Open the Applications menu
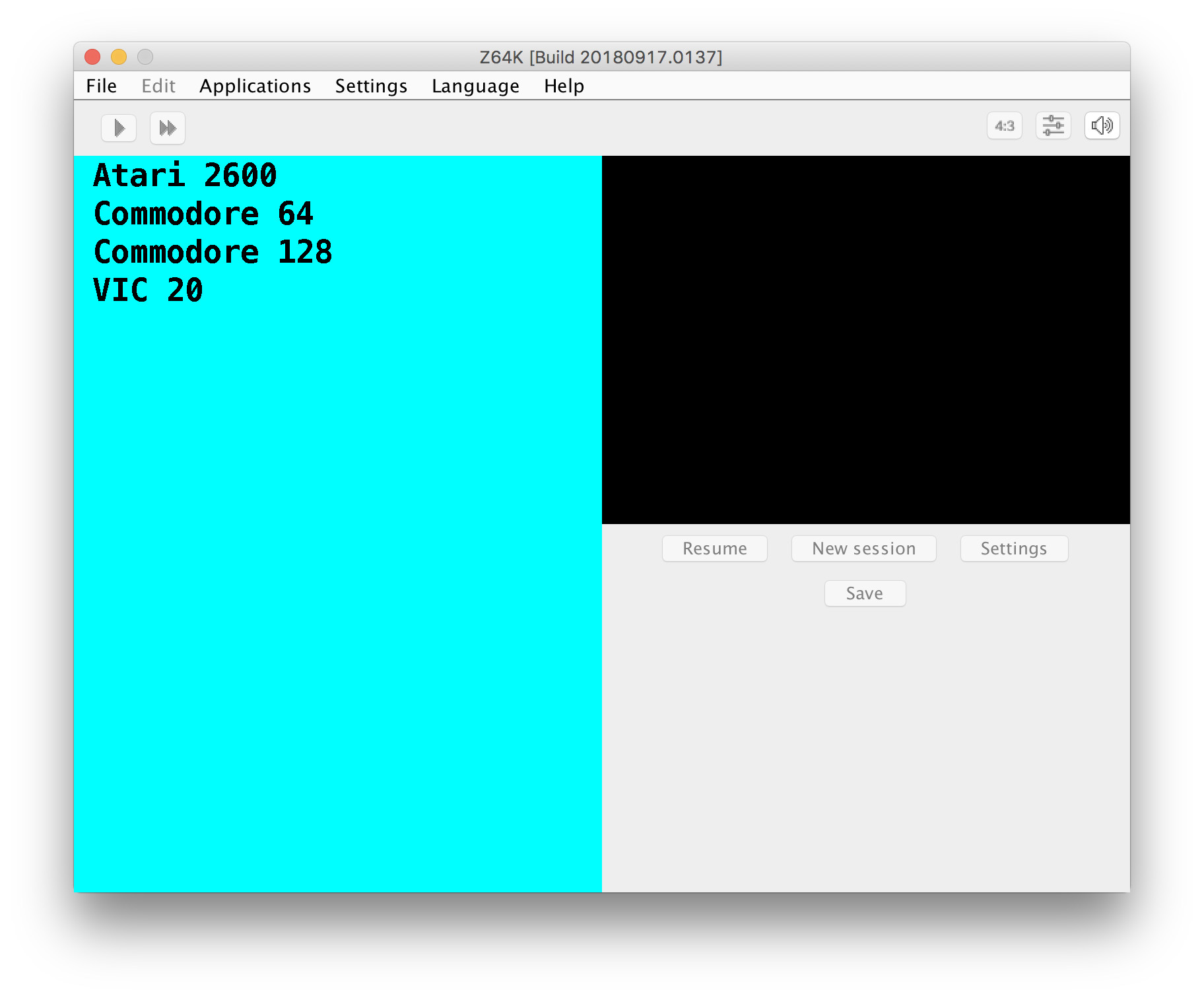The width and height of the screenshot is (1204, 998). (x=255, y=86)
